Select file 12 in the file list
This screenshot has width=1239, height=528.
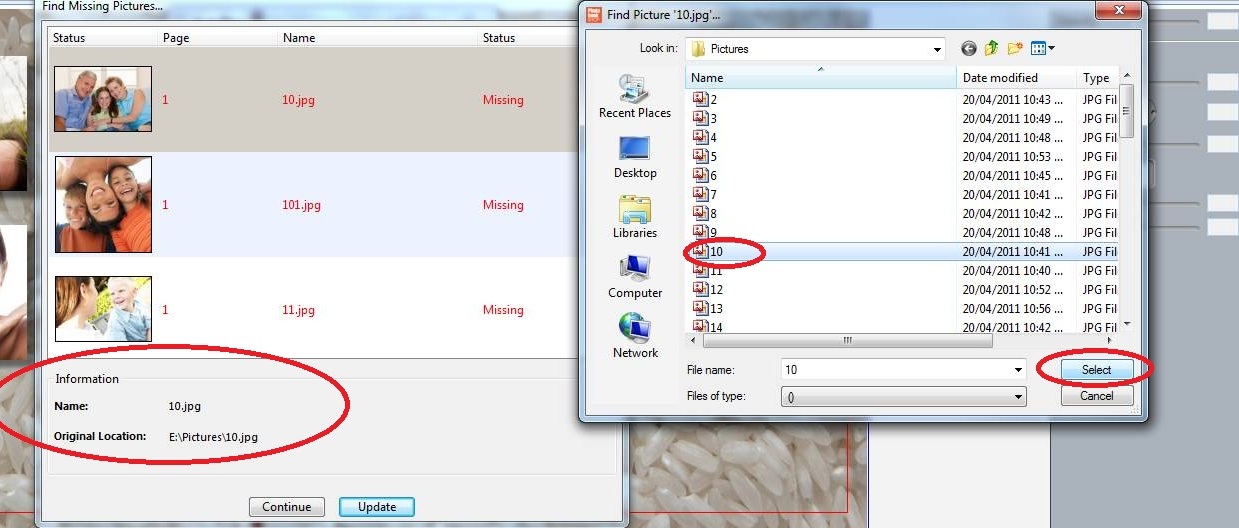pyautogui.click(x=716, y=290)
